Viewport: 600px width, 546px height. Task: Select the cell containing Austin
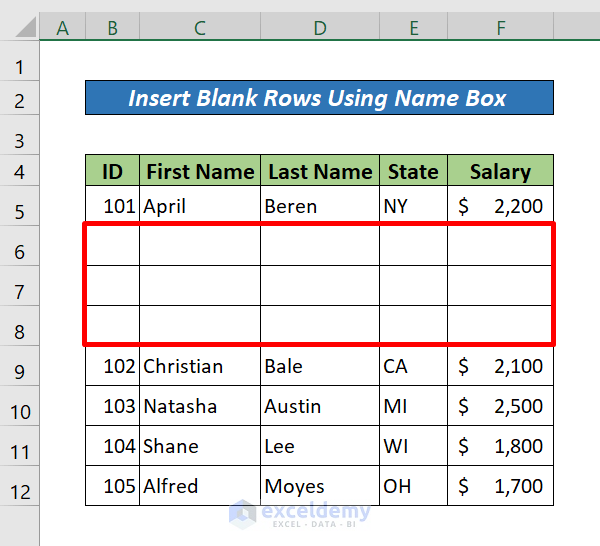pyautogui.click(x=320, y=406)
